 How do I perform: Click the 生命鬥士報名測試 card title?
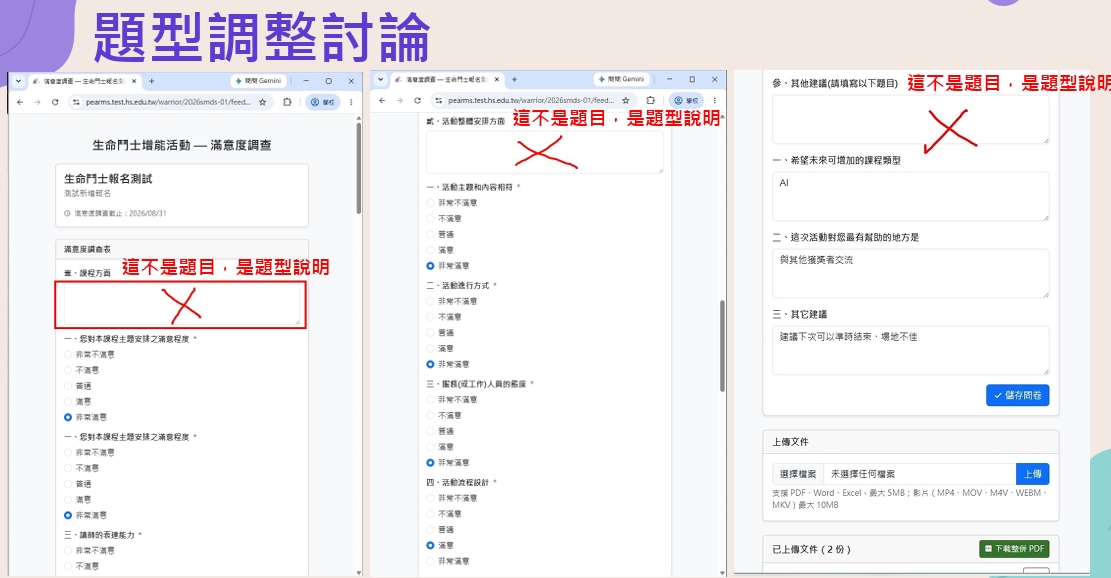[108, 178]
